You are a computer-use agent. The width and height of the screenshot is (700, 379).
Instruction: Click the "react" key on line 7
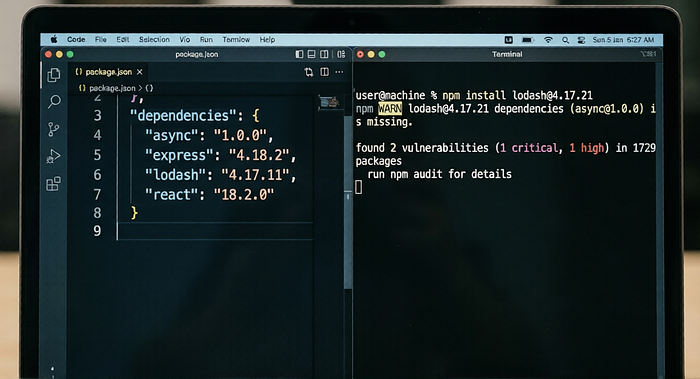coord(172,194)
